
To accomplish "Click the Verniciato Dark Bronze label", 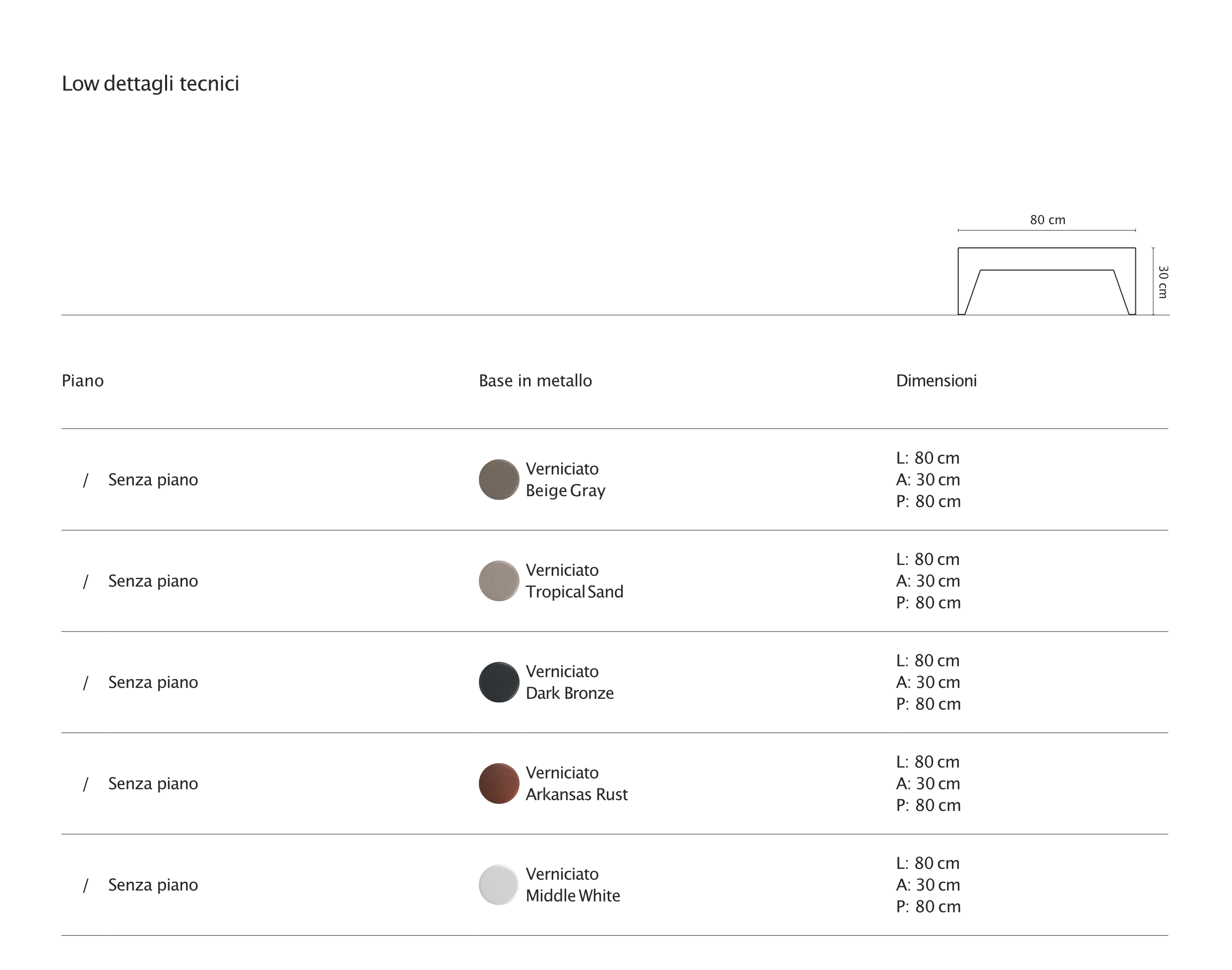I will tap(569, 682).
